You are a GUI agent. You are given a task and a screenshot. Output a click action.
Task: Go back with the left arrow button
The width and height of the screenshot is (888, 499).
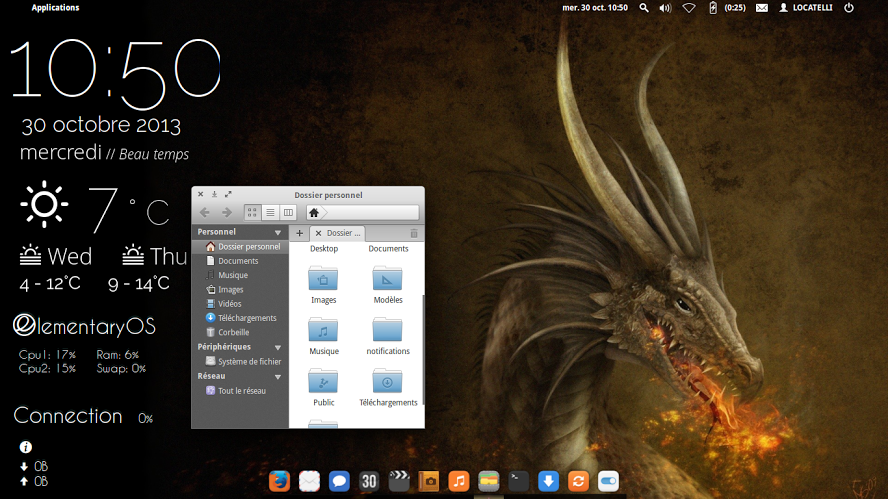pos(205,212)
